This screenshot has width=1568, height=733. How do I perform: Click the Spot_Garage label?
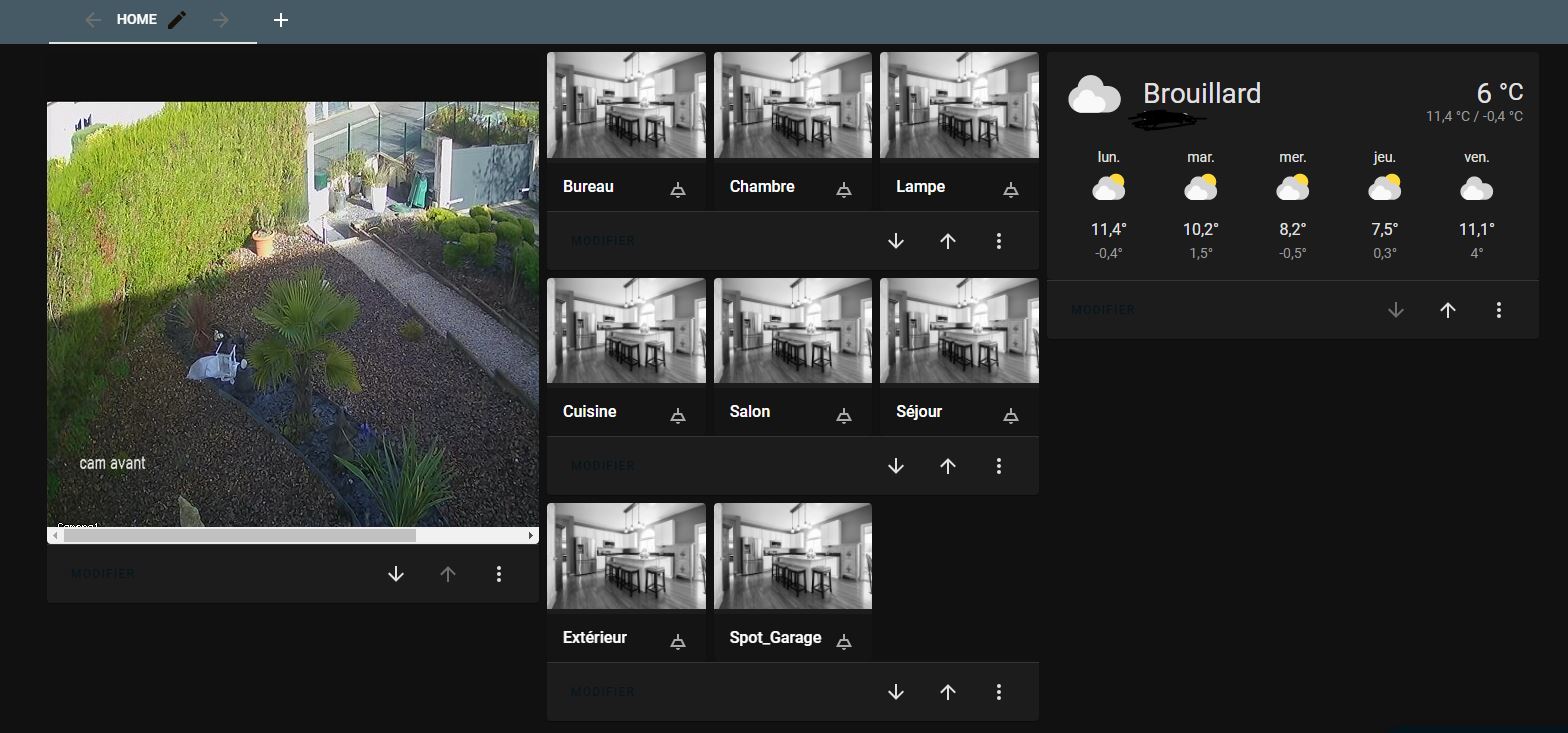click(776, 638)
